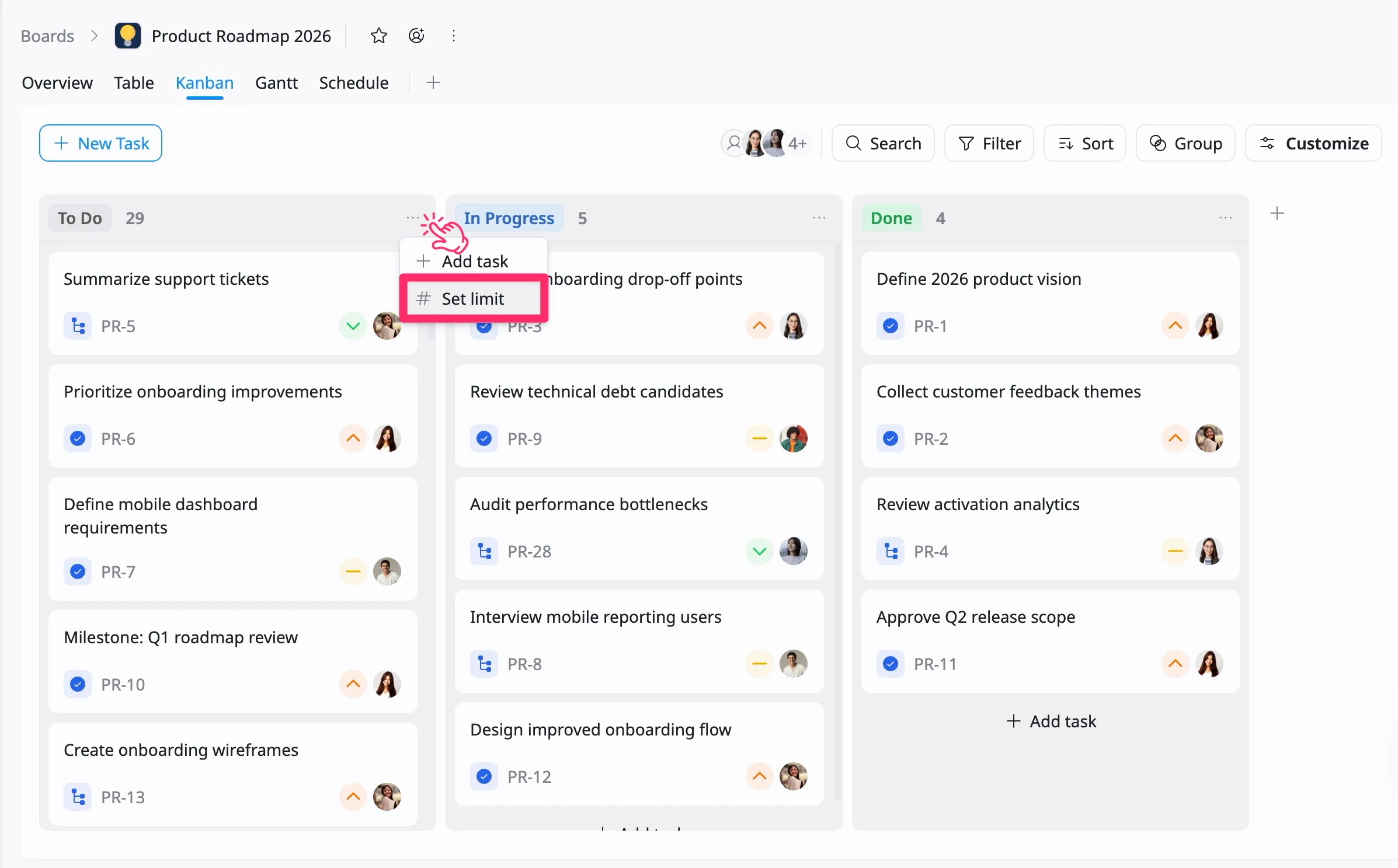Click subtask icon on PR-13 card

[78, 797]
